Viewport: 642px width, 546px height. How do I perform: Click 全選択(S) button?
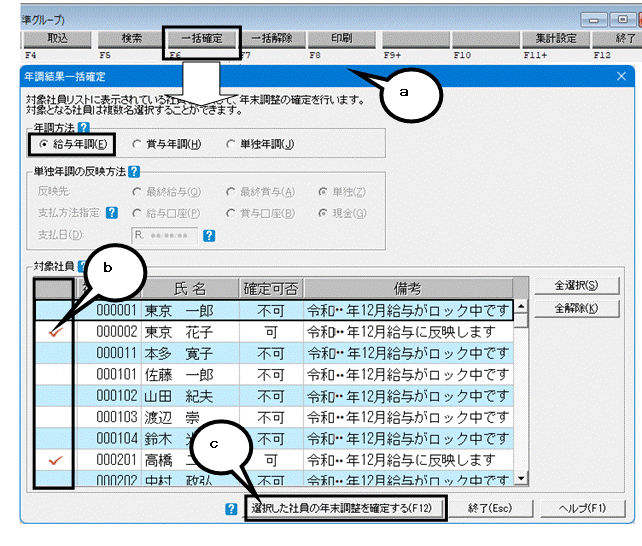point(576,285)
